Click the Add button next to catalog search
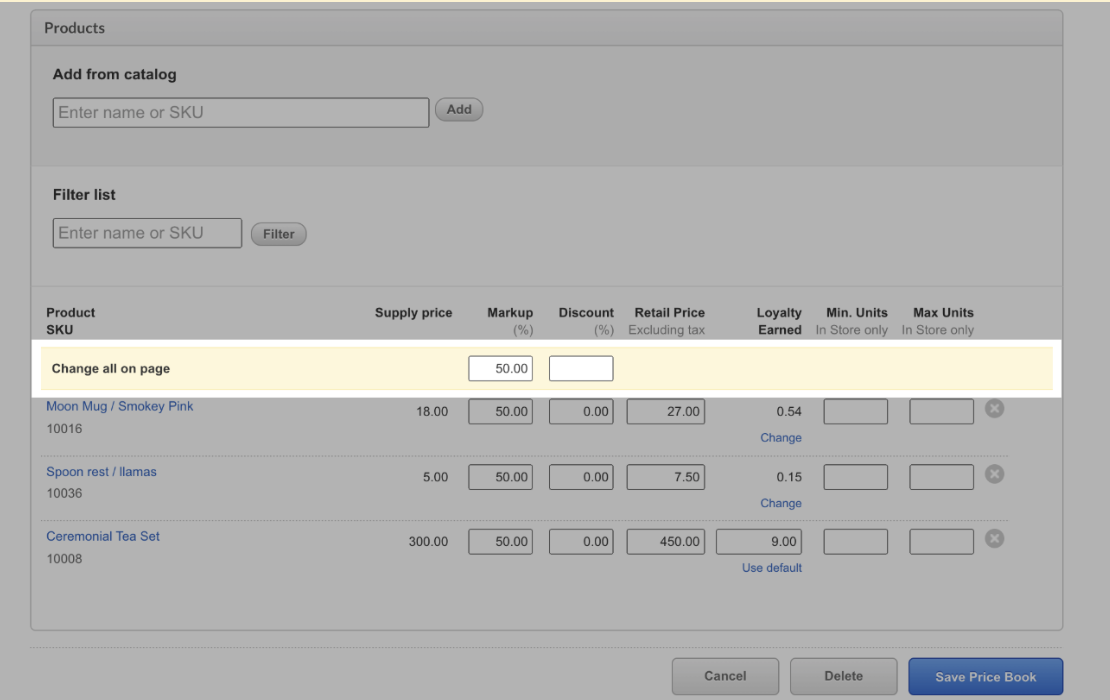 [x=459, y=110]
